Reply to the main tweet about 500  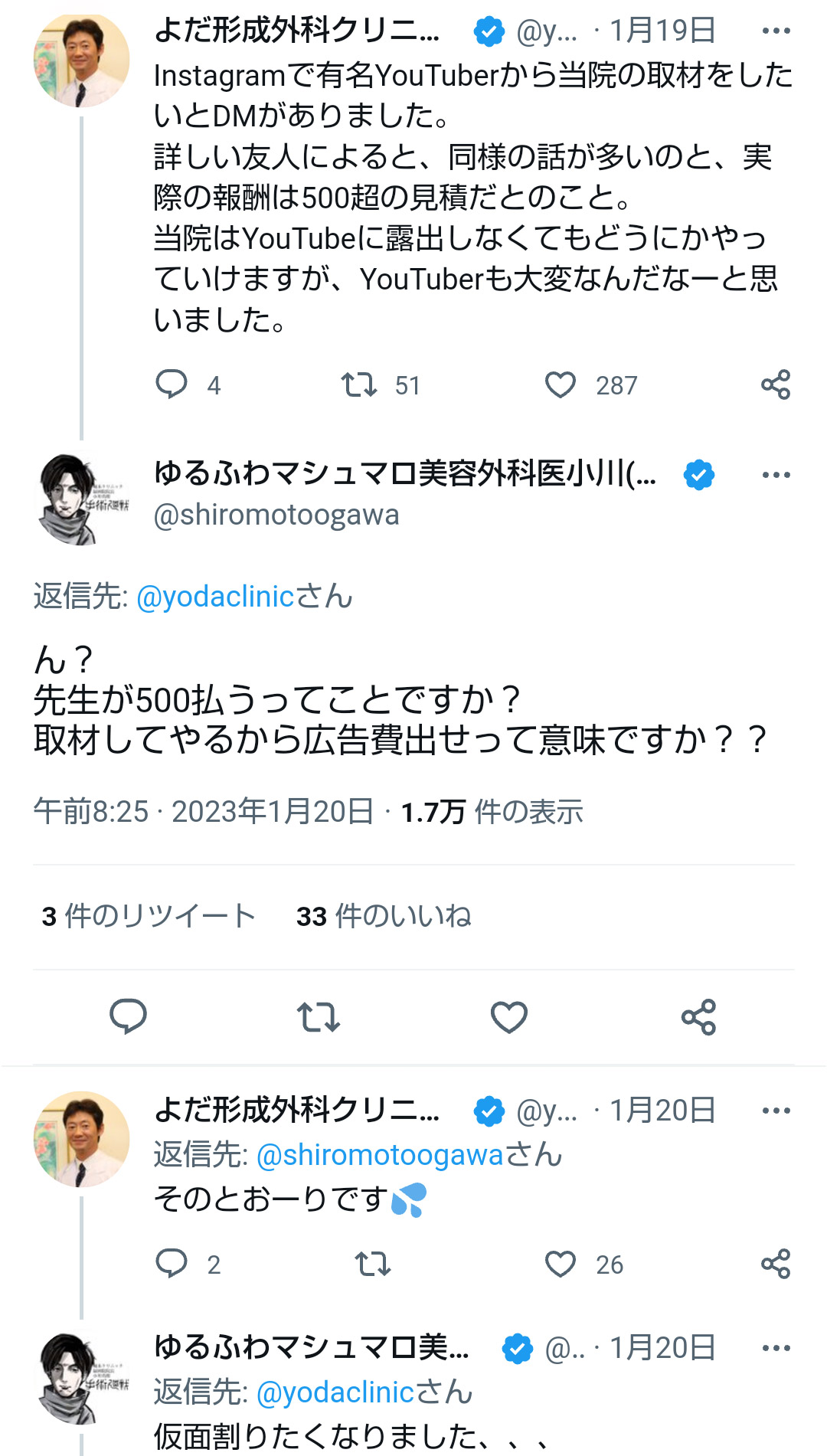pos(128,1017)
